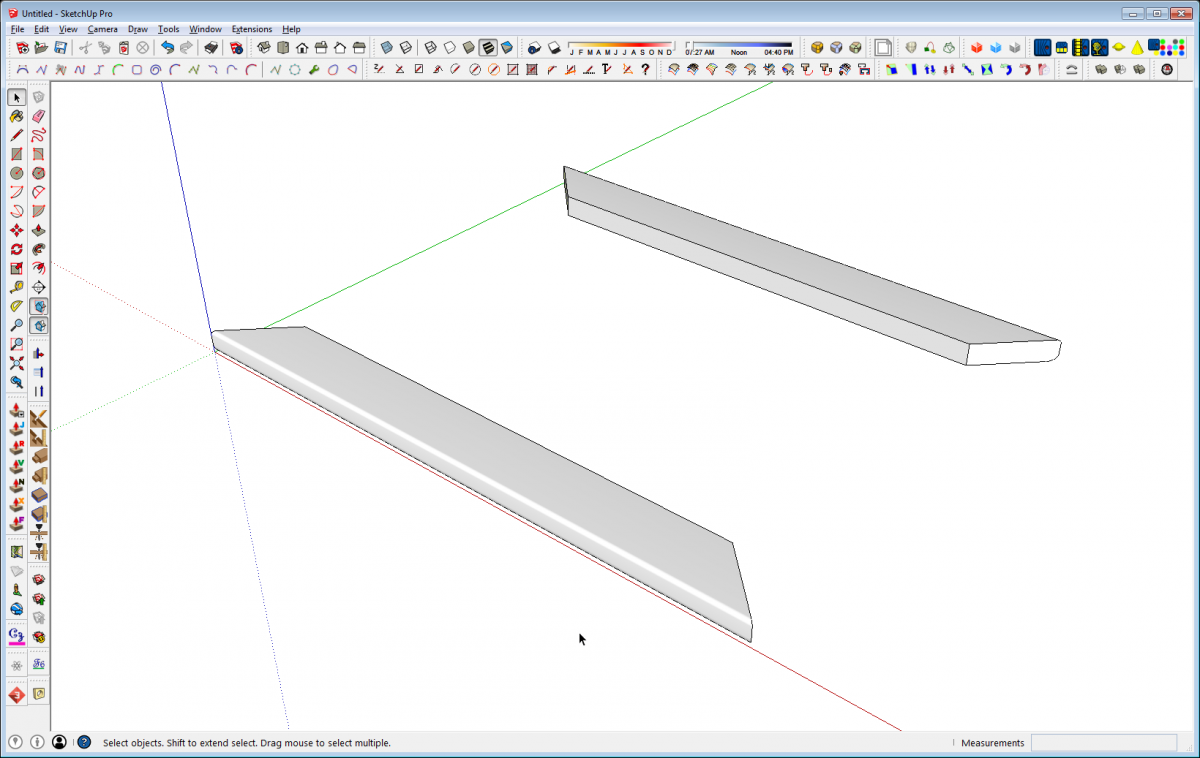
Task: Open the Edit menu
Action: click(x=42, y=29)
